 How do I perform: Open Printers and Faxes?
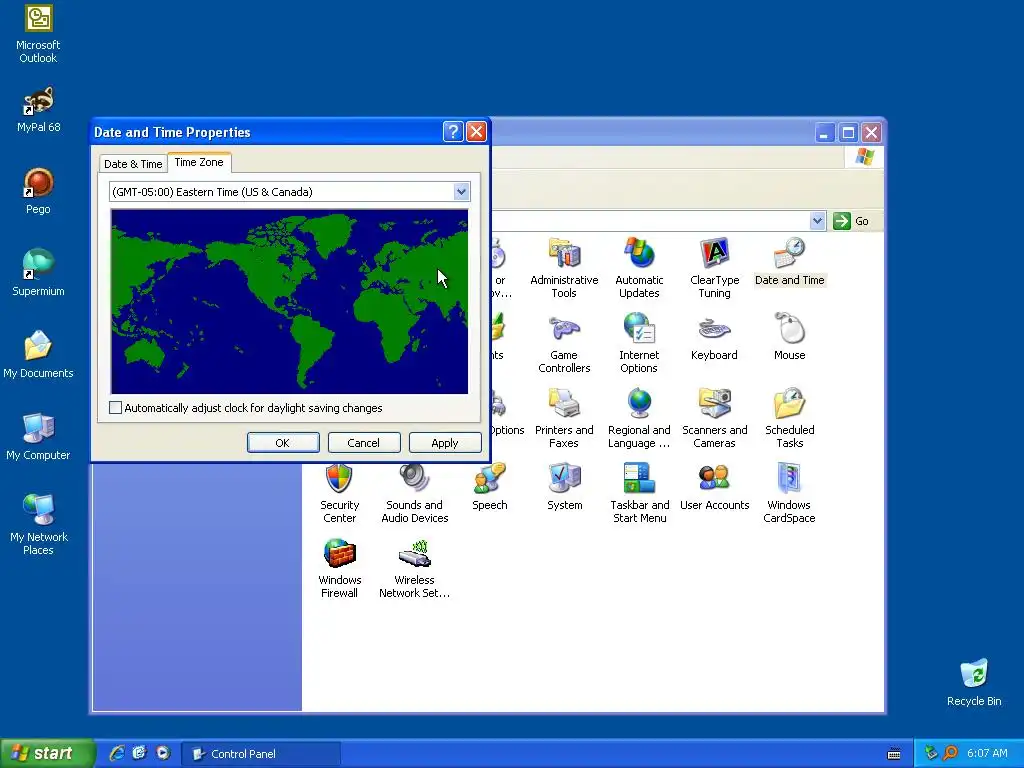pos(564,418)
